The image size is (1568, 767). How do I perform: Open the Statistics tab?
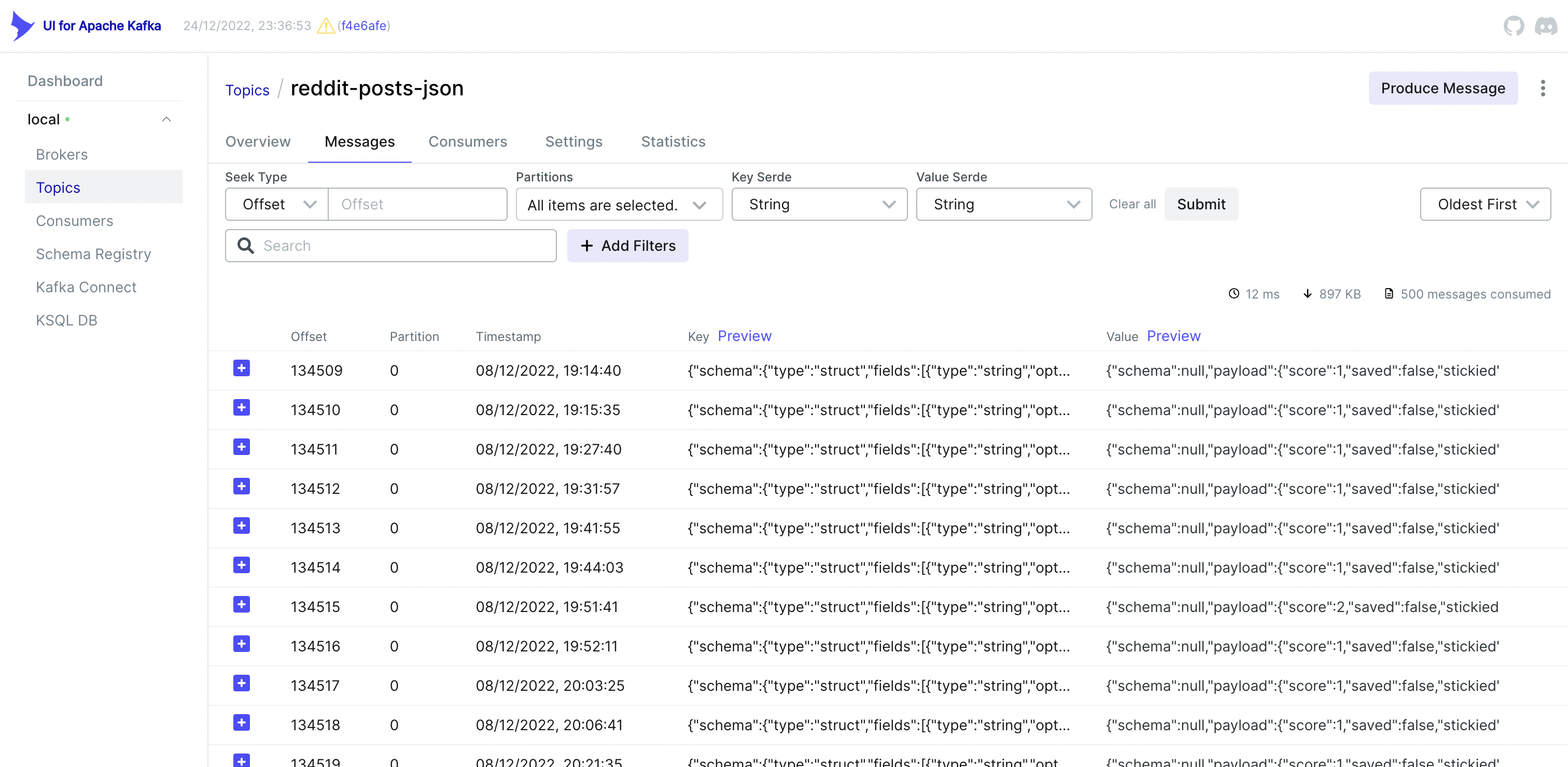(x=673, y=141)
